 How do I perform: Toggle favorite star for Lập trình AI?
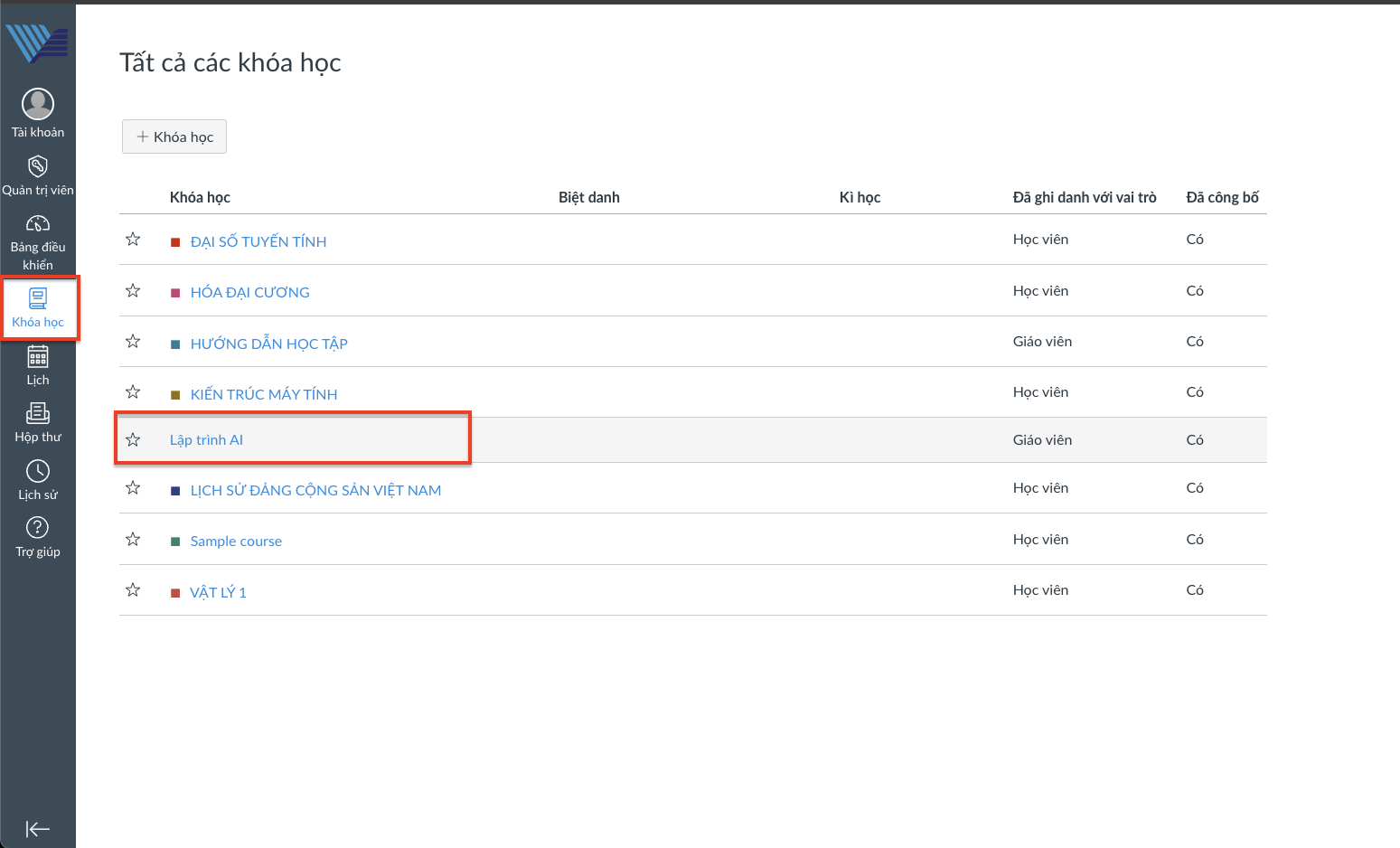pyautogui.click(x=133, y=440)
